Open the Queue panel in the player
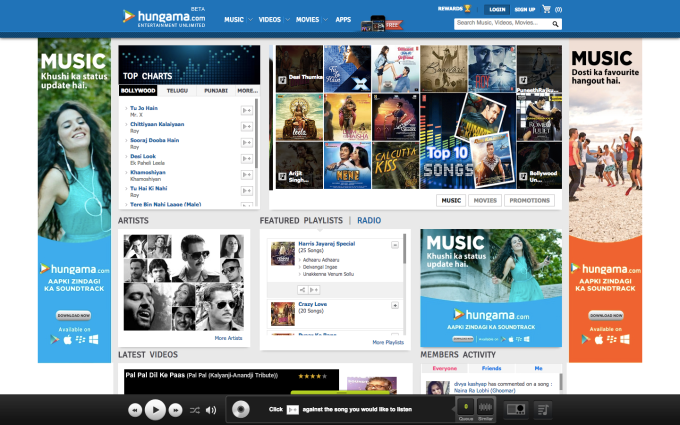 pyautogui.click(x=466, y=409)
